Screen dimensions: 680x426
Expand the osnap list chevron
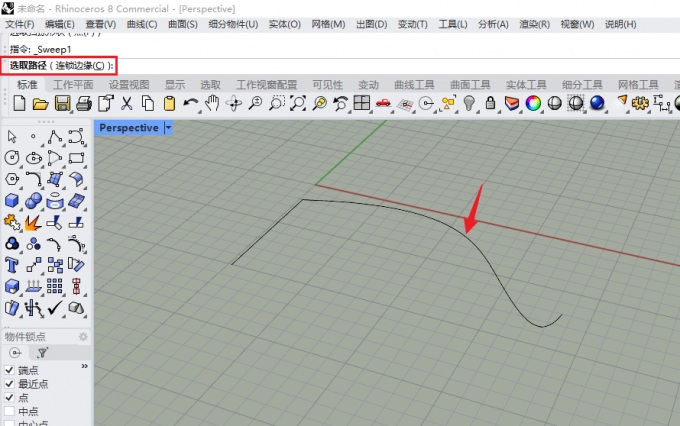[85, 366]
